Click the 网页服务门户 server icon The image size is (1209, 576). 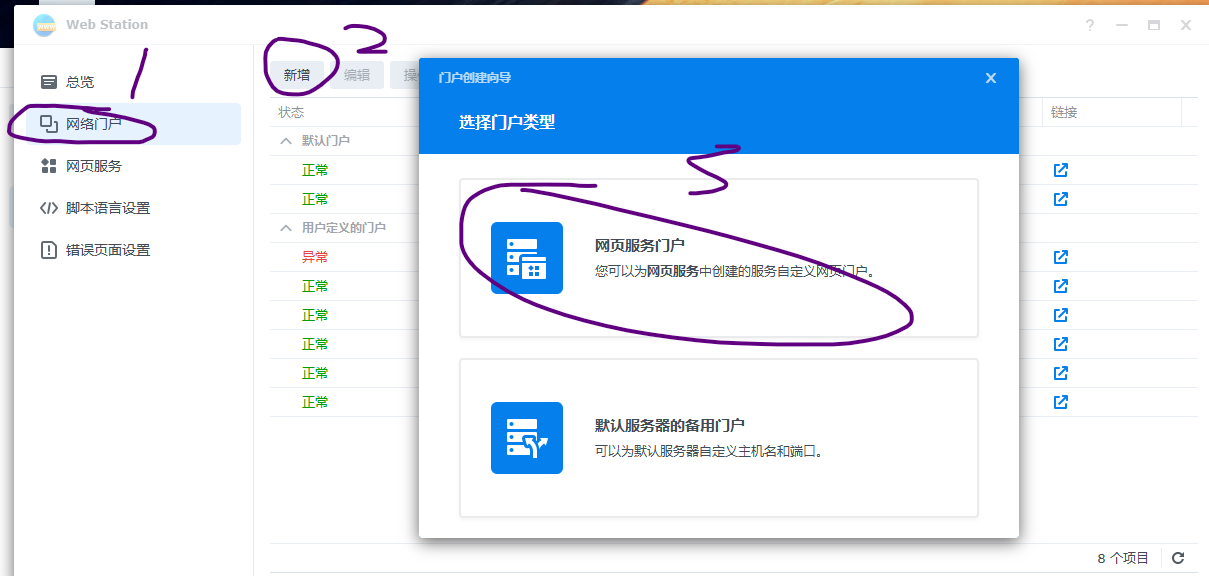[x=527, y=258]
